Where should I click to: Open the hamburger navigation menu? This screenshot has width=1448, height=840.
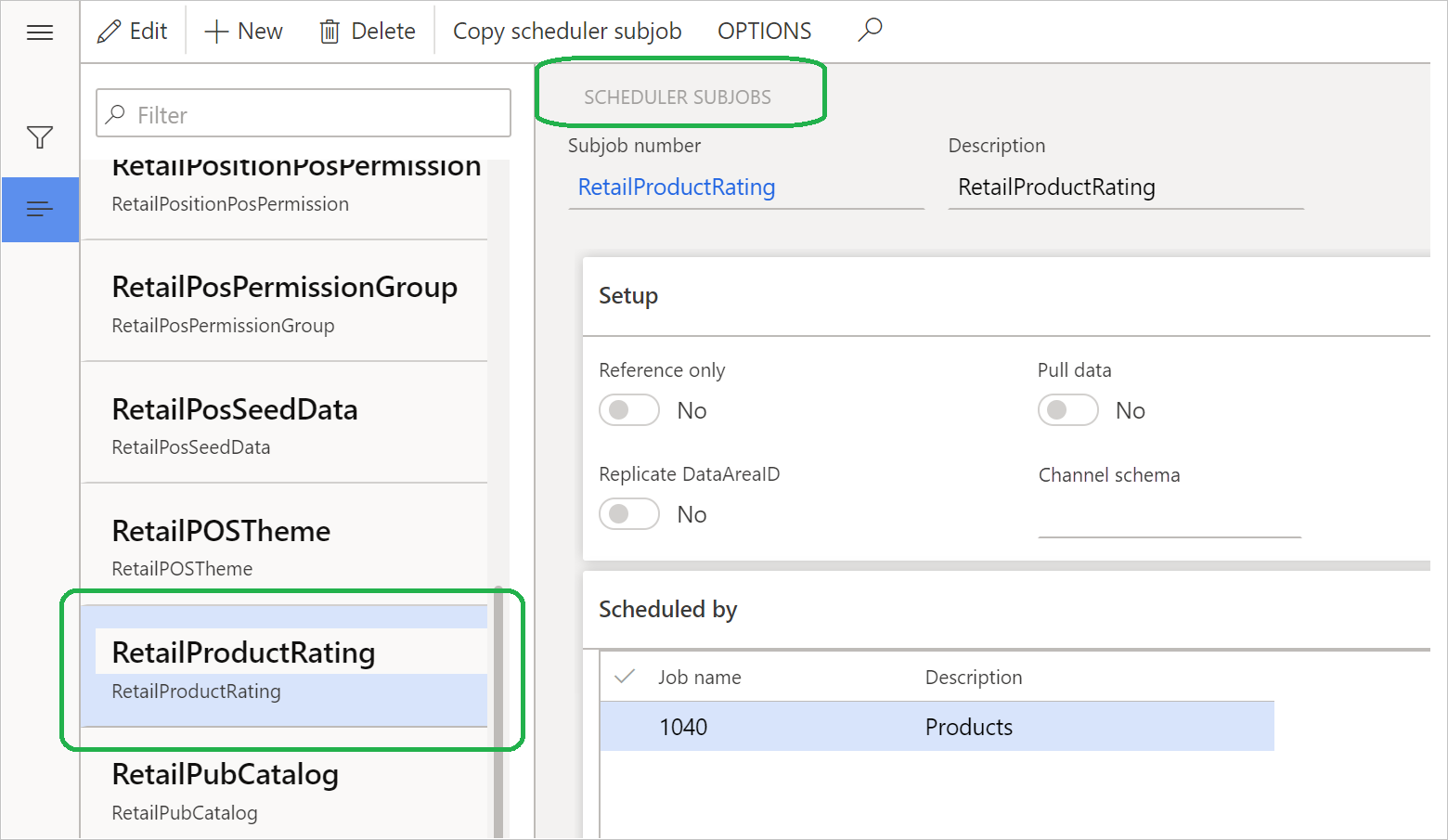click(40, 33)
